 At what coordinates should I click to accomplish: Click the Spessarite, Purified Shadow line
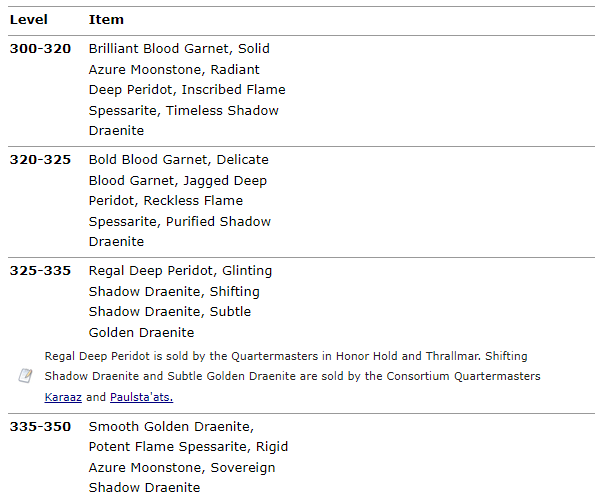point(180,221)
